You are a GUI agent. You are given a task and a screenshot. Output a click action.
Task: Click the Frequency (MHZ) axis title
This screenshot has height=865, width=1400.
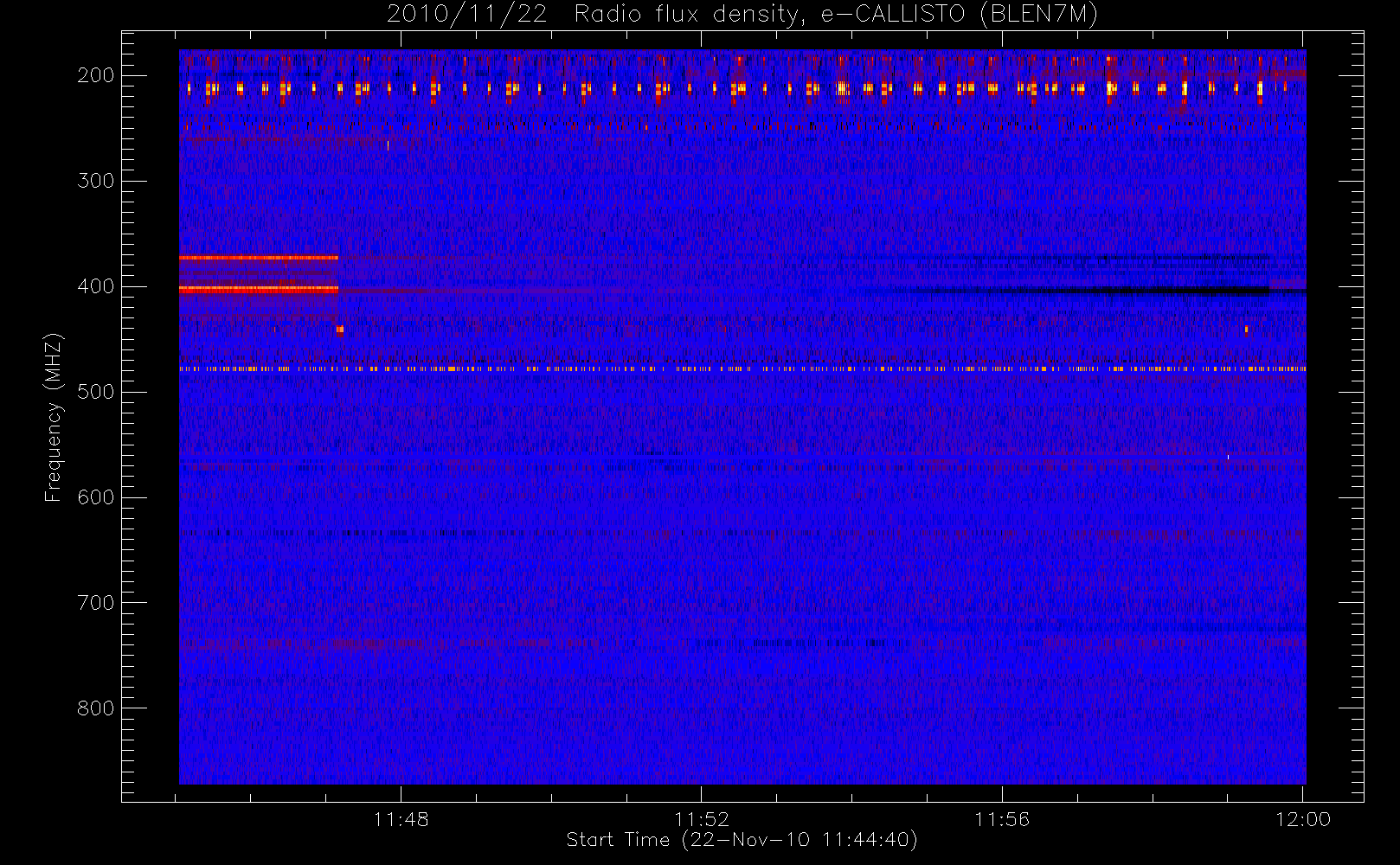point(54,417)
